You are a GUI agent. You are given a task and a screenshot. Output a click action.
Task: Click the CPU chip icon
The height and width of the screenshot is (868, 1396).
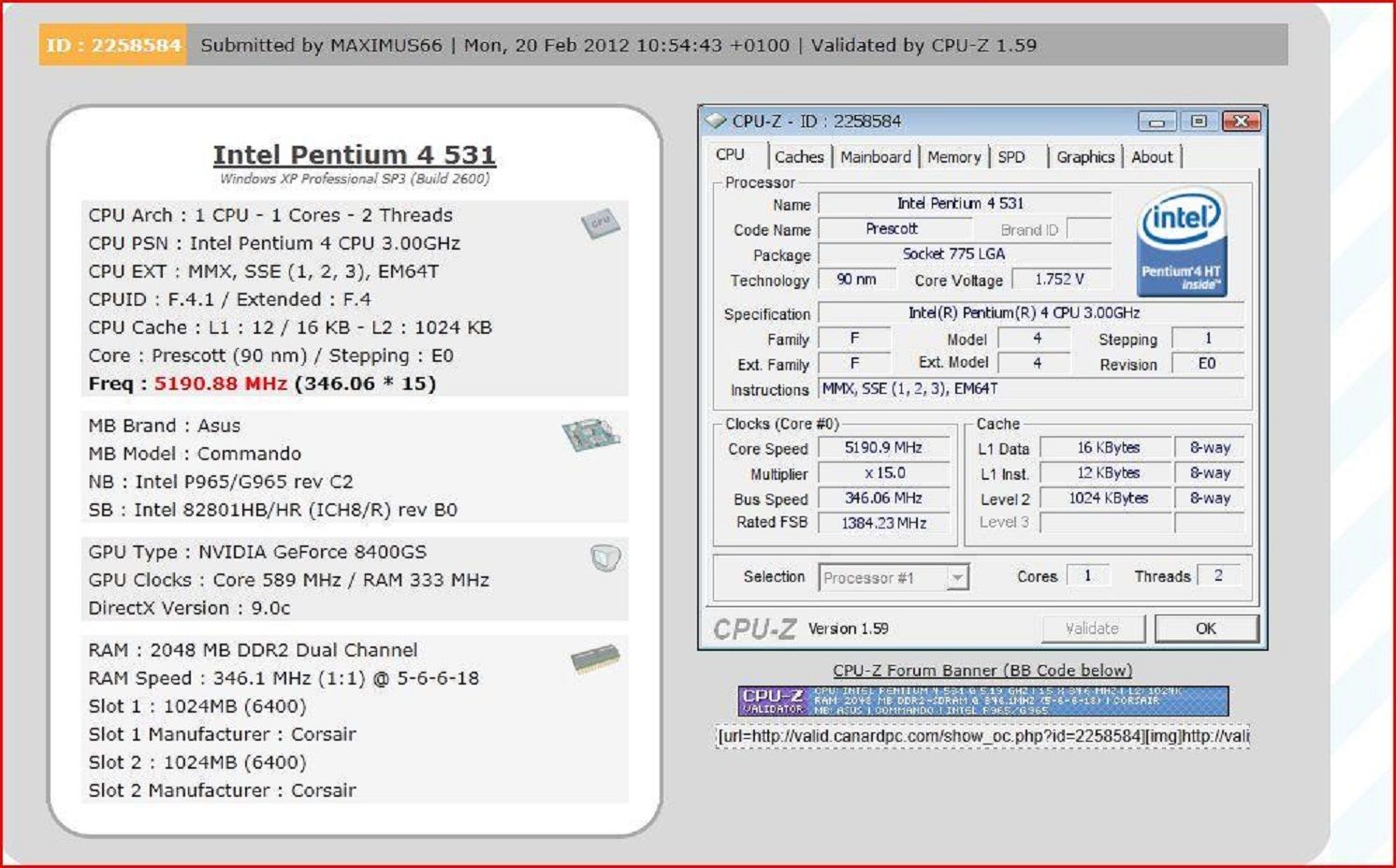600,223
